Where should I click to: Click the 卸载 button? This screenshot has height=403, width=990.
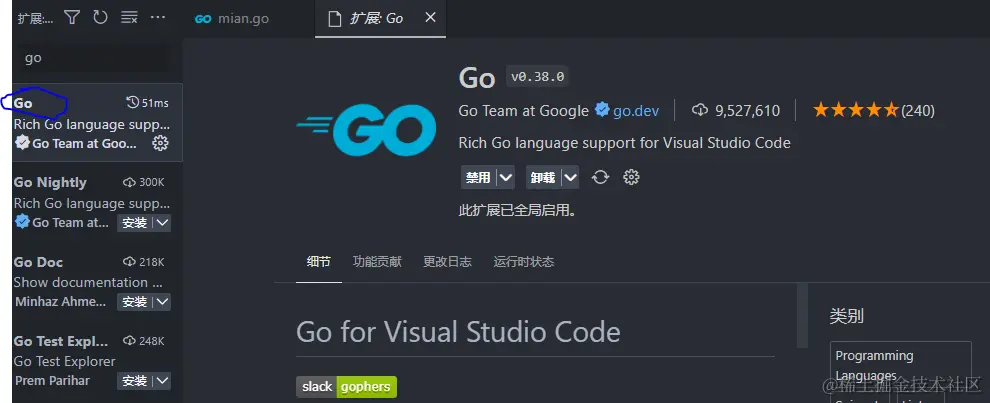pyautogui.click(x=543, y=177)
